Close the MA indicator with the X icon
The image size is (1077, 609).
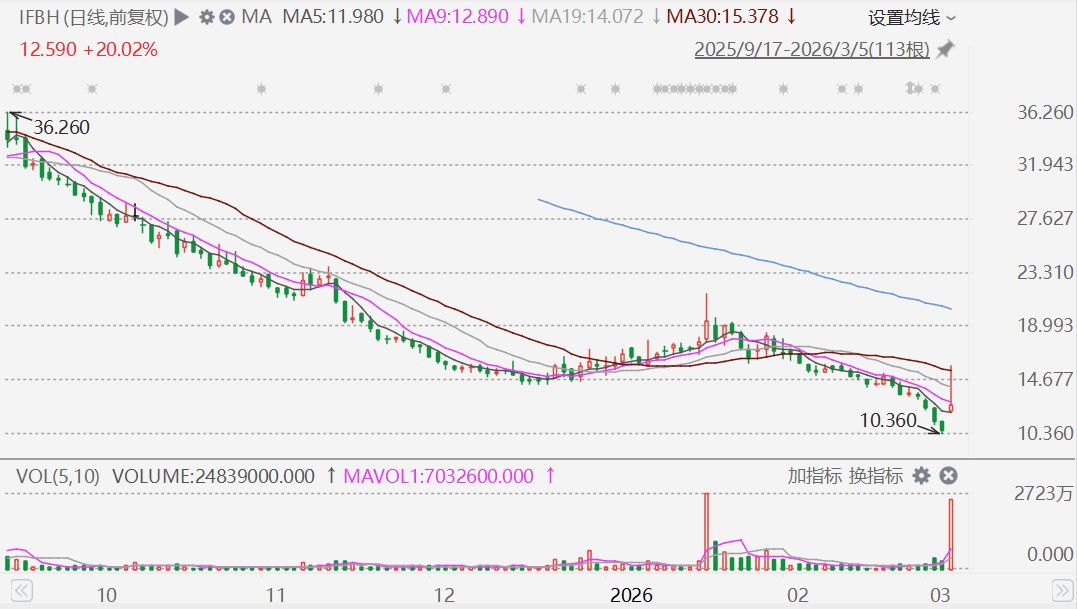click(x=227, y=17)
